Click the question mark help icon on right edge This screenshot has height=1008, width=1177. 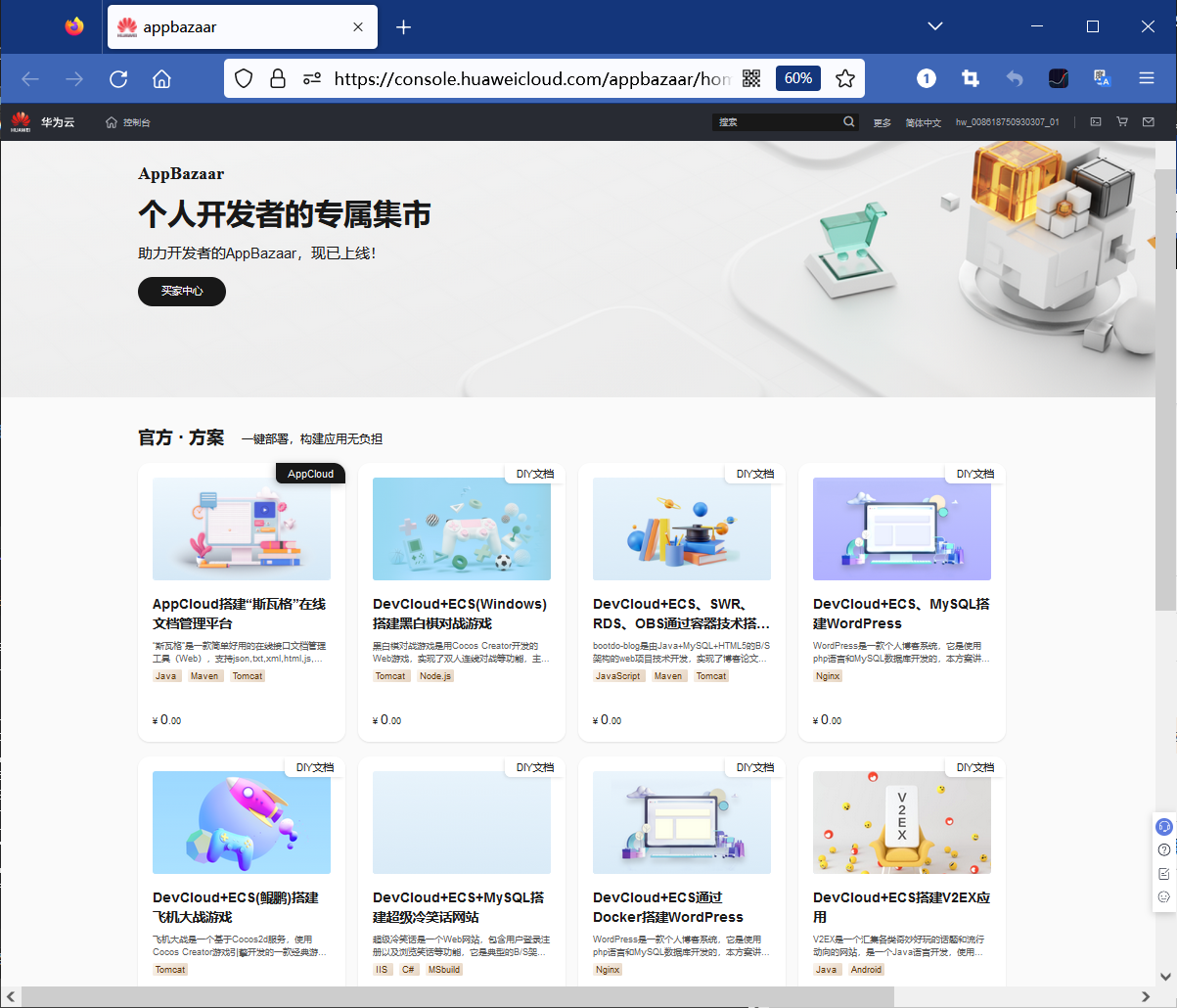(1163, 849)
